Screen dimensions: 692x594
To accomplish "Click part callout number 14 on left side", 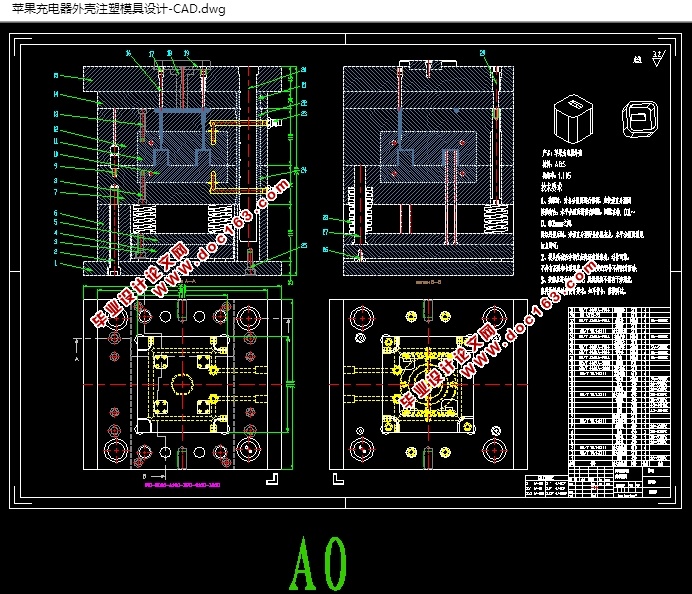I will coord(56,94).
